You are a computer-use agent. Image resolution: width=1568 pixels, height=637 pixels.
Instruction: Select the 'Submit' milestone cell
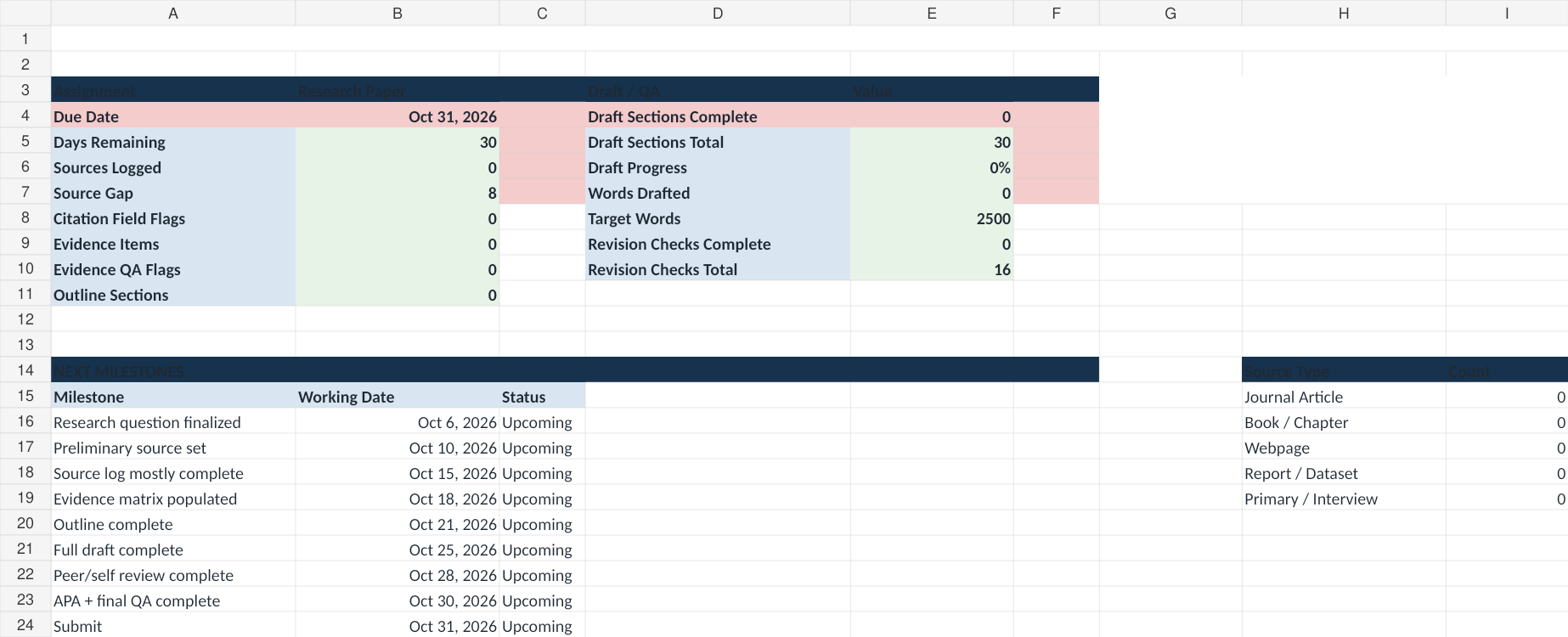173,626
